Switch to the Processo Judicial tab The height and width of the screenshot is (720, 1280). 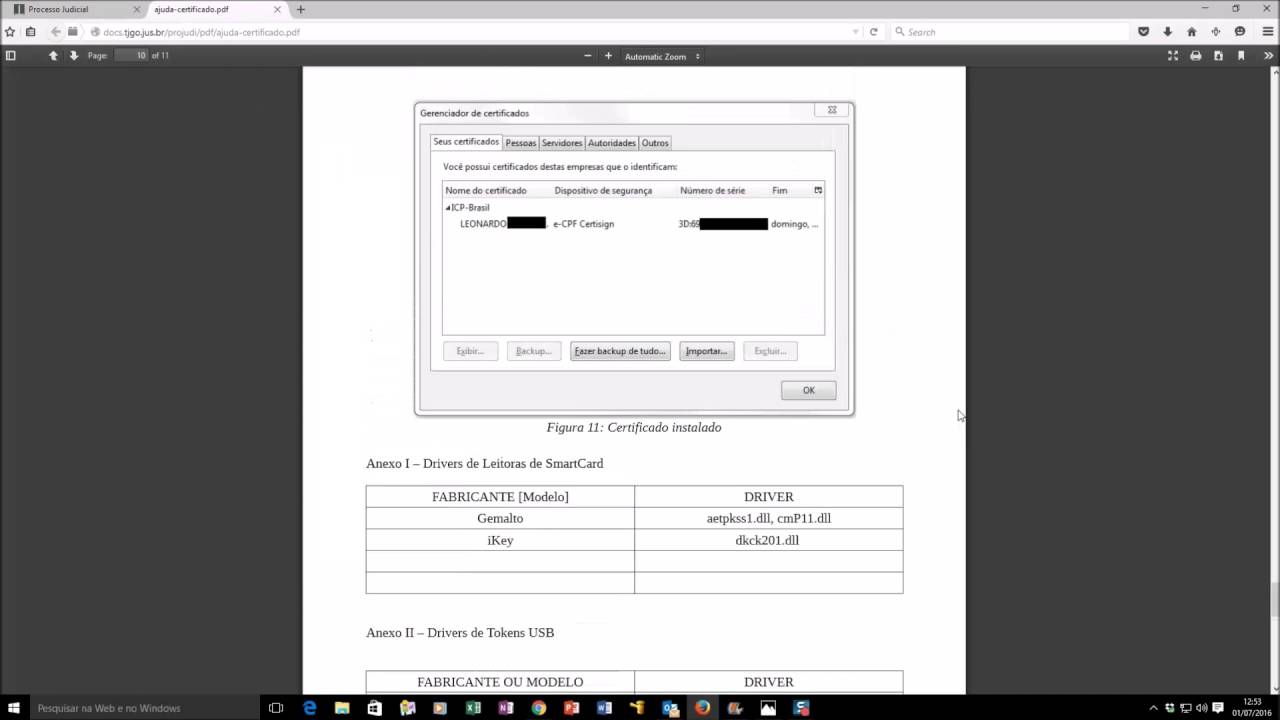74,9
